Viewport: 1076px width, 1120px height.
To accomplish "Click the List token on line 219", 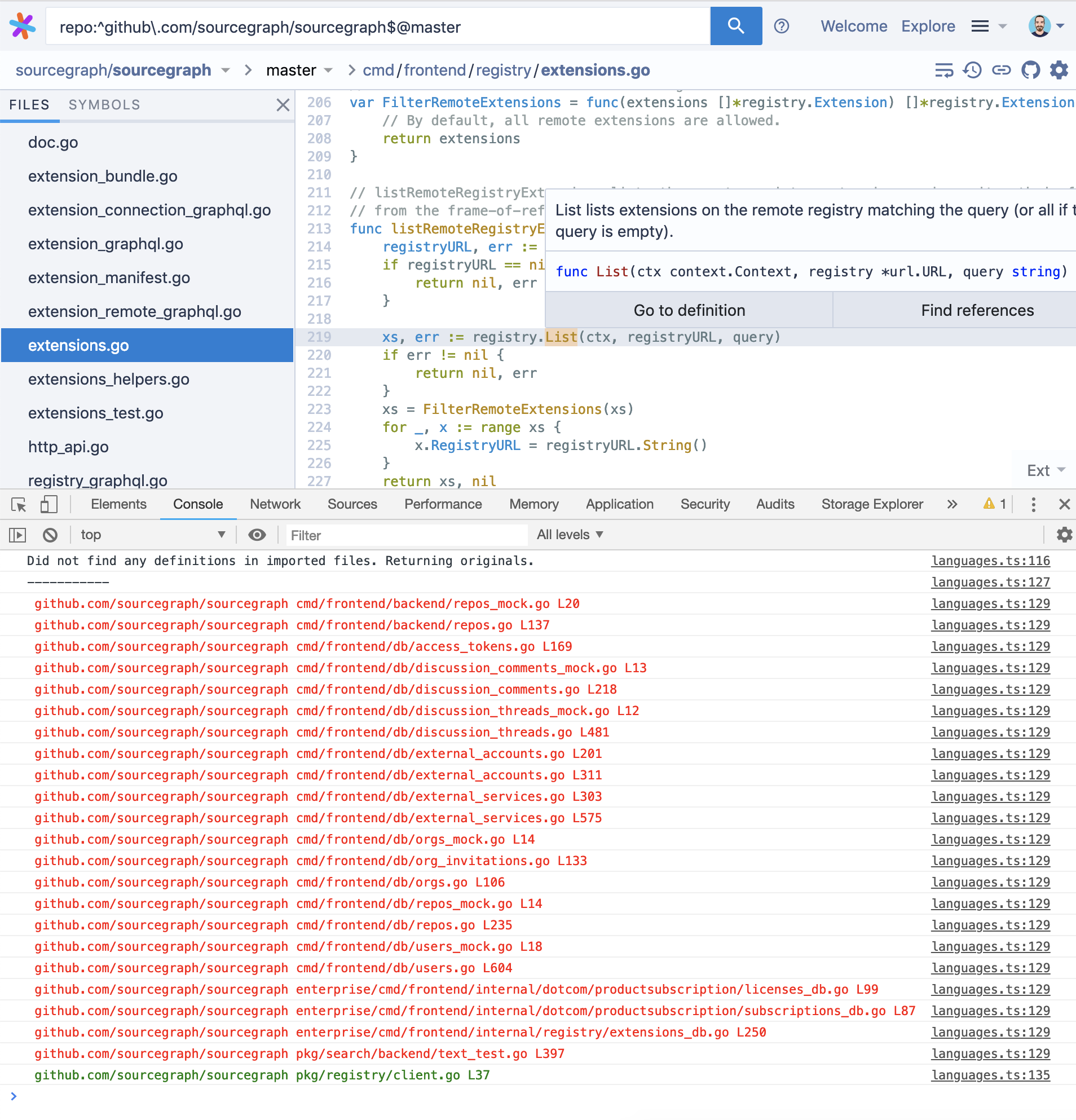I will coord(561,338).
